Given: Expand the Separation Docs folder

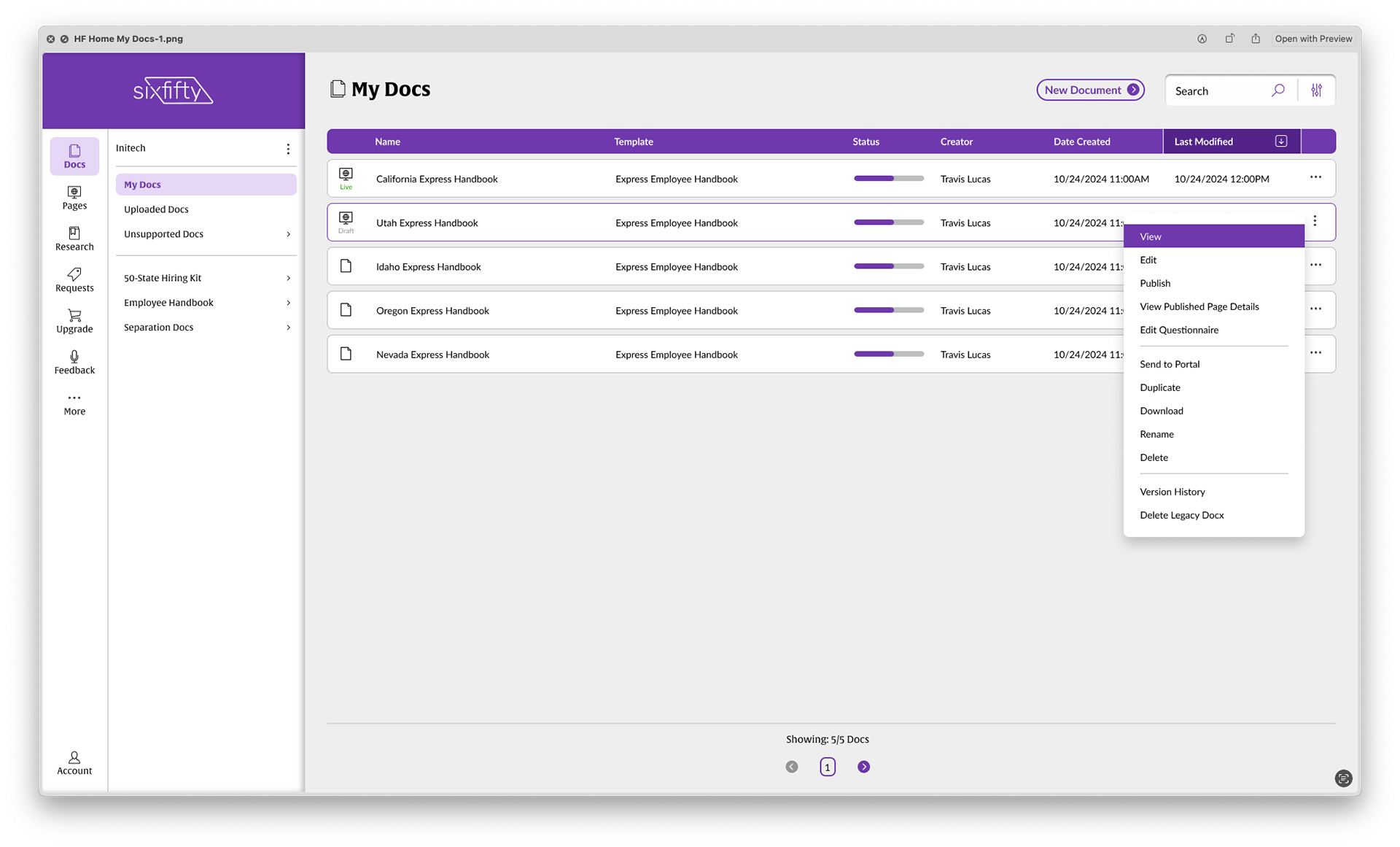Looking at the screenshot, I should (x=288, y=328).
